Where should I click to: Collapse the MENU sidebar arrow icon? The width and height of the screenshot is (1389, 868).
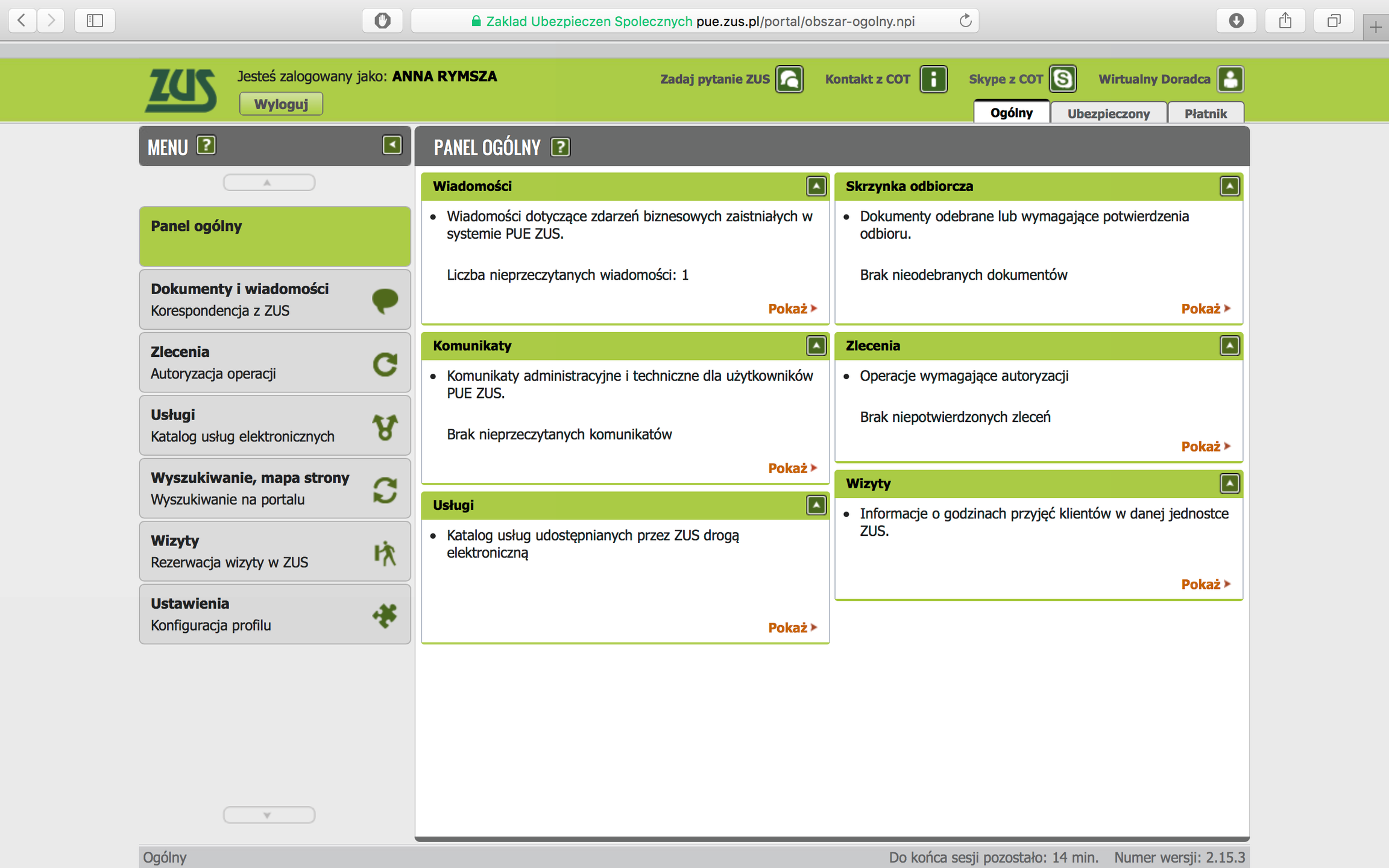[x=392, y=145]
